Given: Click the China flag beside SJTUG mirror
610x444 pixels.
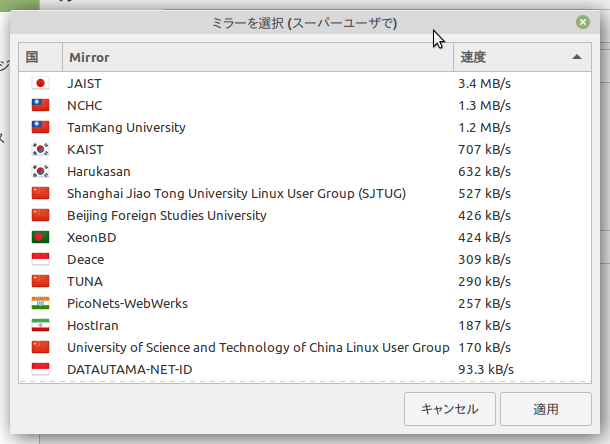Looking at the screenshot, I should click(40, 193).
